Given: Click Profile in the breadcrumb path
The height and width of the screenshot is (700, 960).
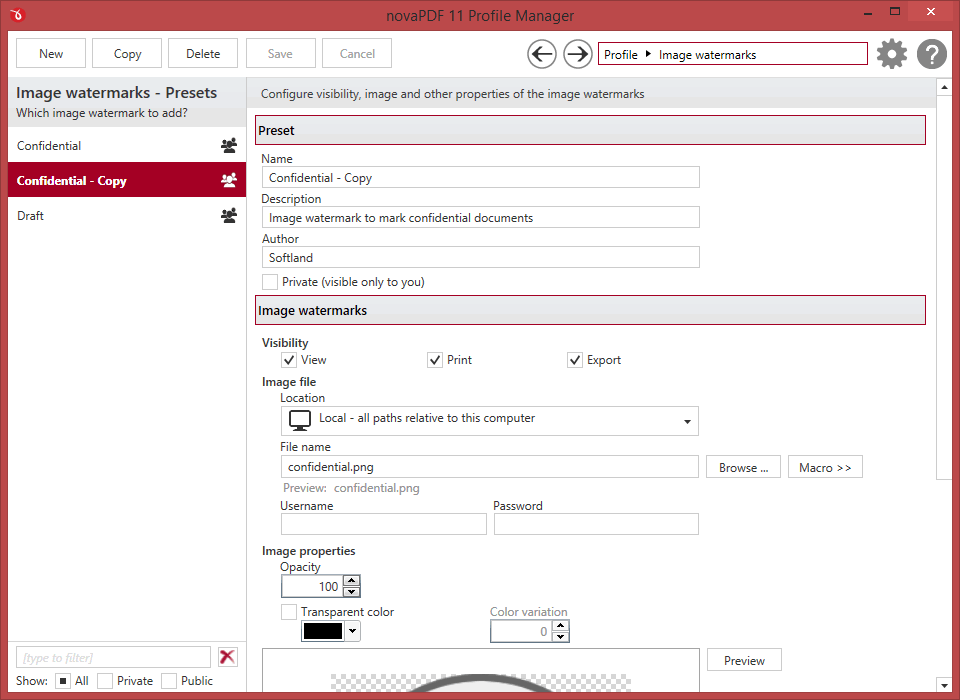Looking at the screenshot, I should 621,55.
